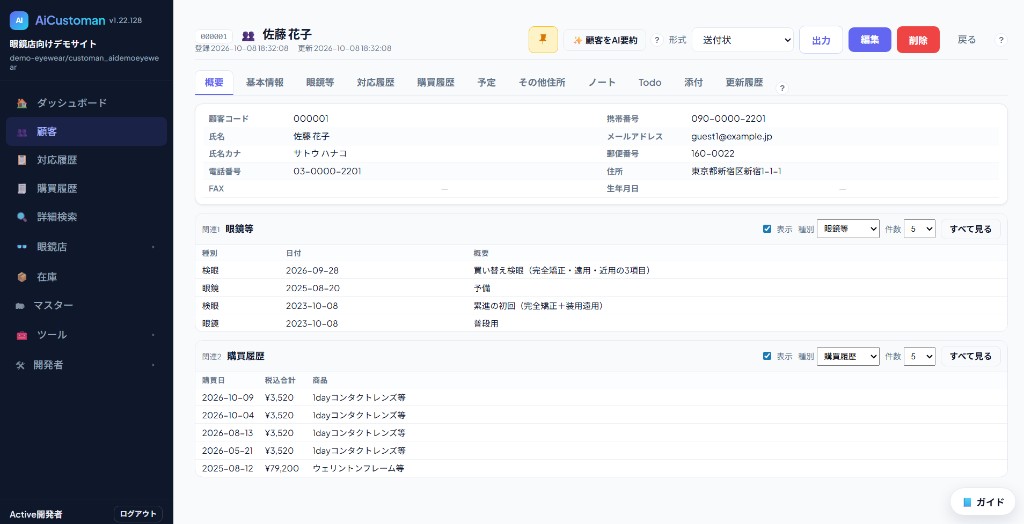The width and height of the screenshot is (1024, 524).
Task: Click the 眼鏡 普段用 row
Action: point(601,323)
